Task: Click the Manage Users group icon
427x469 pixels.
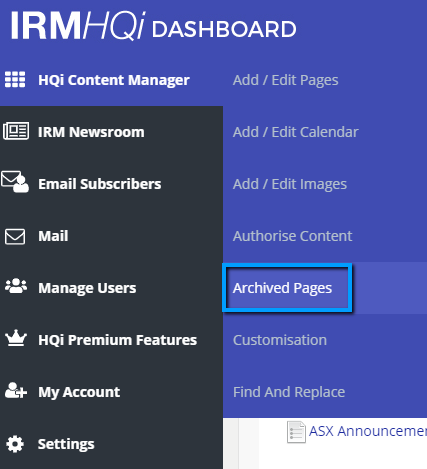Action: [16, 286]
